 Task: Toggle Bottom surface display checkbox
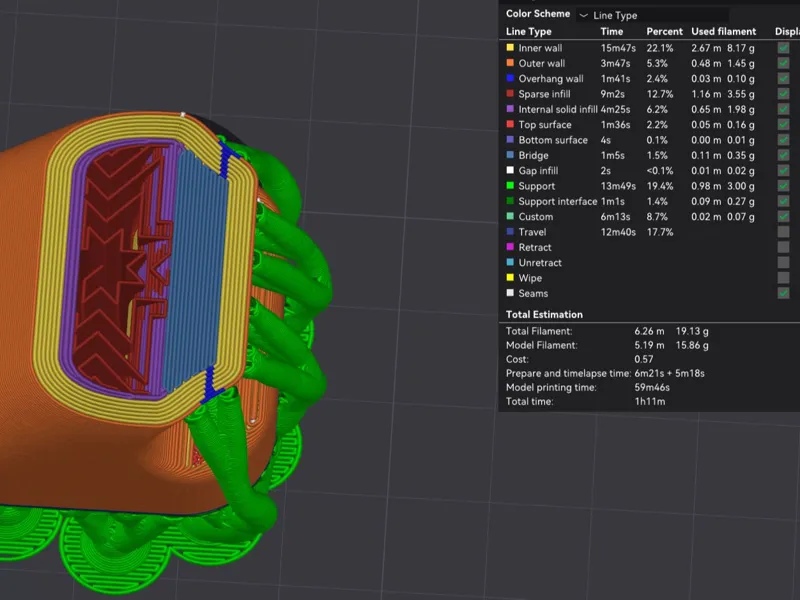(783, 140)
